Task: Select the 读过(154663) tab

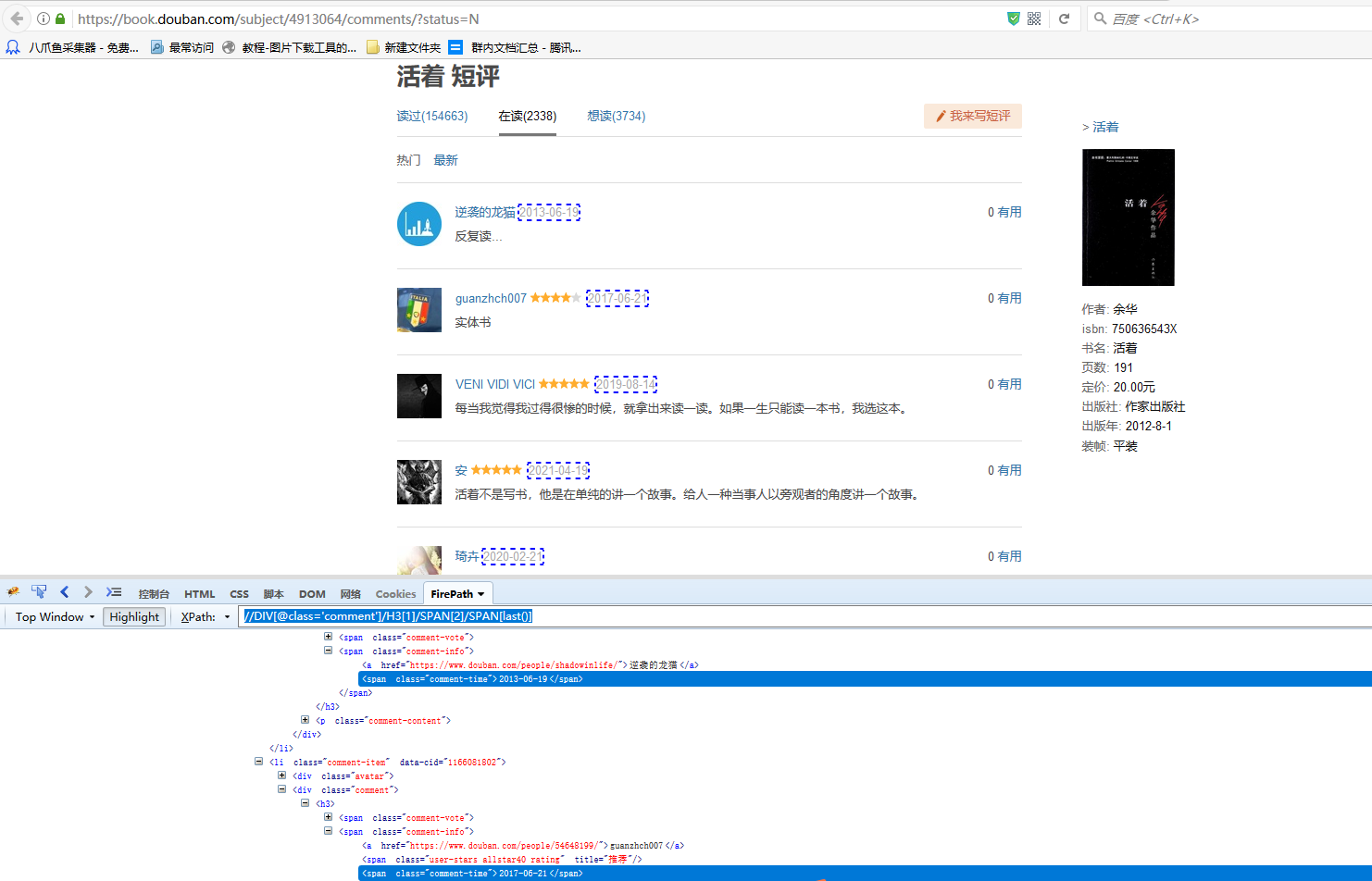Action: click(x=432, y=116)
